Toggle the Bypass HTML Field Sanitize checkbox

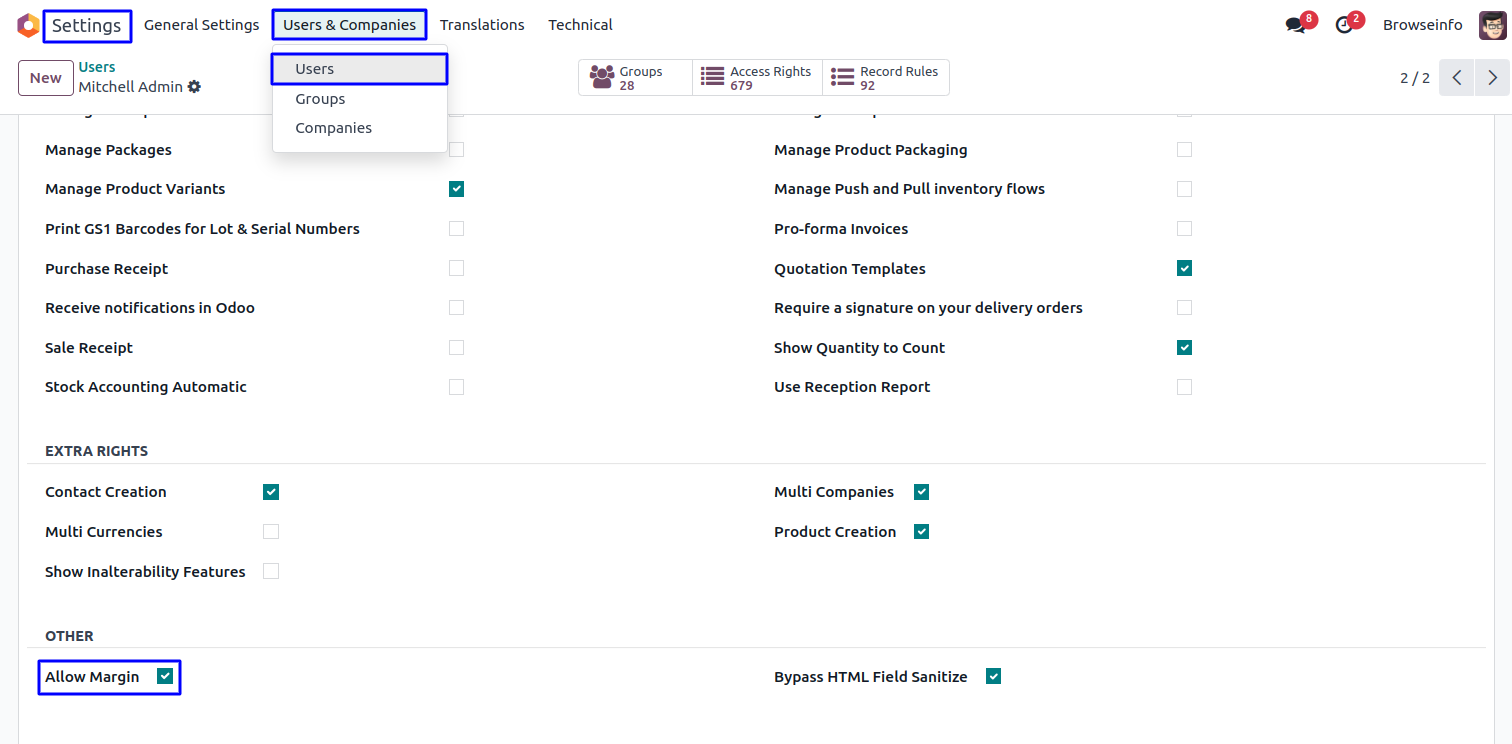tap(993, 677)
